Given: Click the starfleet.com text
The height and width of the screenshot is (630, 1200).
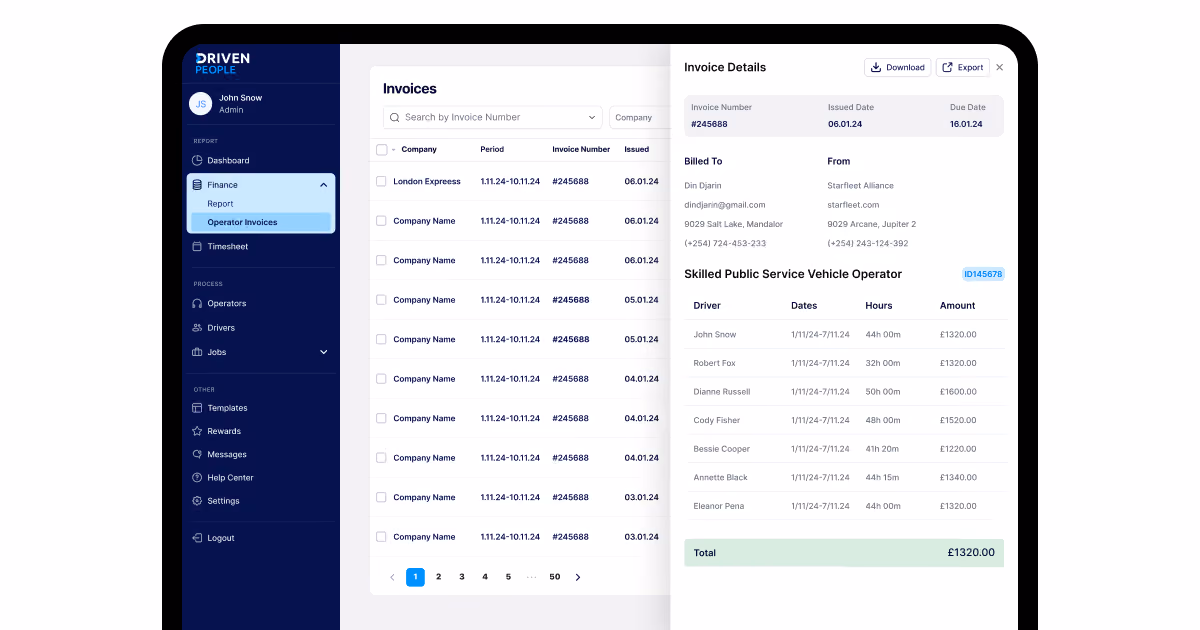Looking at the screenshot, I should point(854,205).
